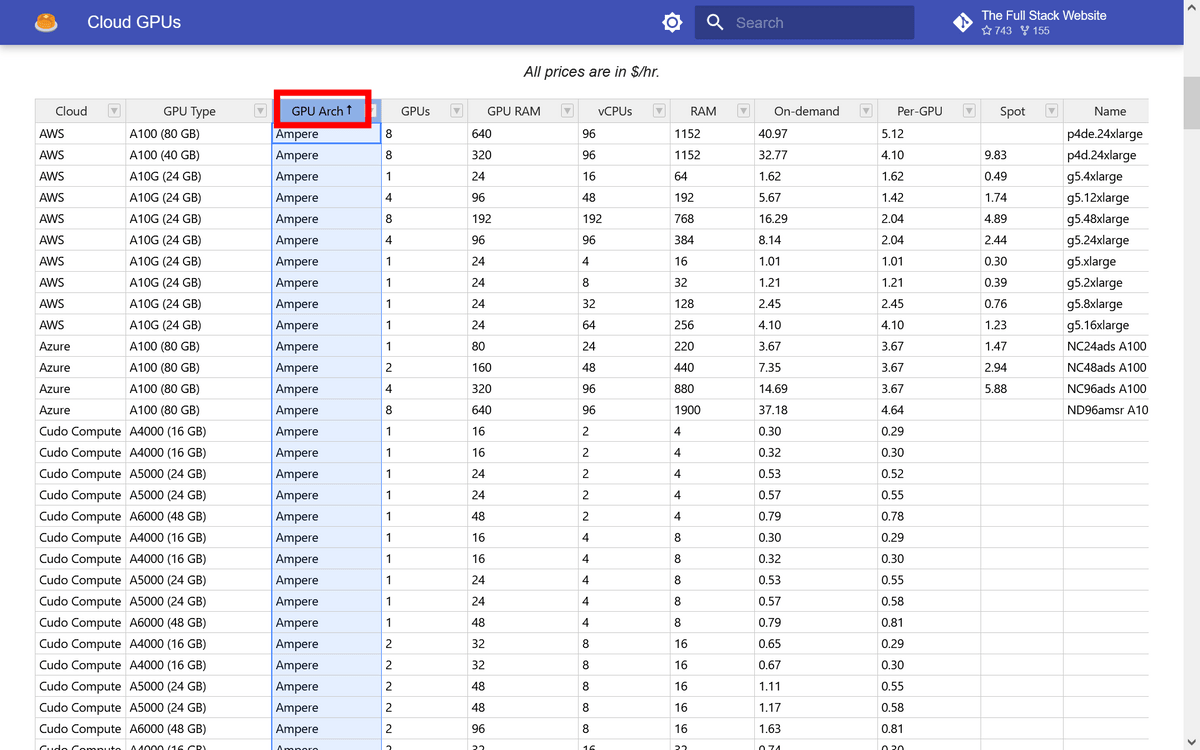The height and width of the screenshot is (750, 1200).
Task: Sort by the Per-GPU column header
Action: 919,111
